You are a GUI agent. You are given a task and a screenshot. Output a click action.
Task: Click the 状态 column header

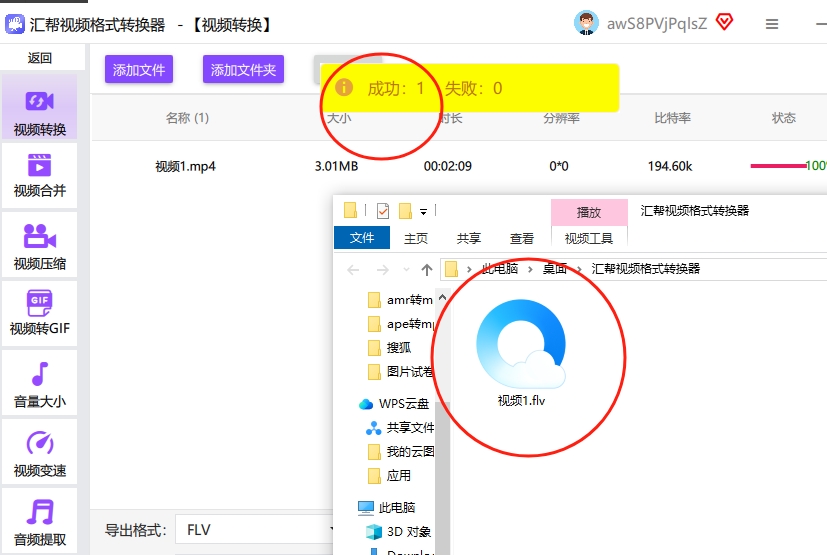[x=783, y=118]
